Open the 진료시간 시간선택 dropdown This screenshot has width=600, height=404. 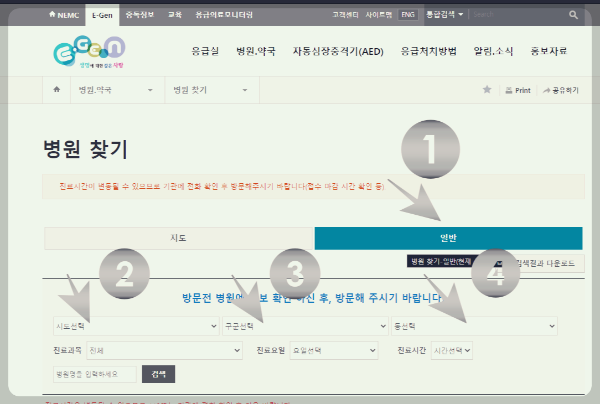tap(452, 350)
